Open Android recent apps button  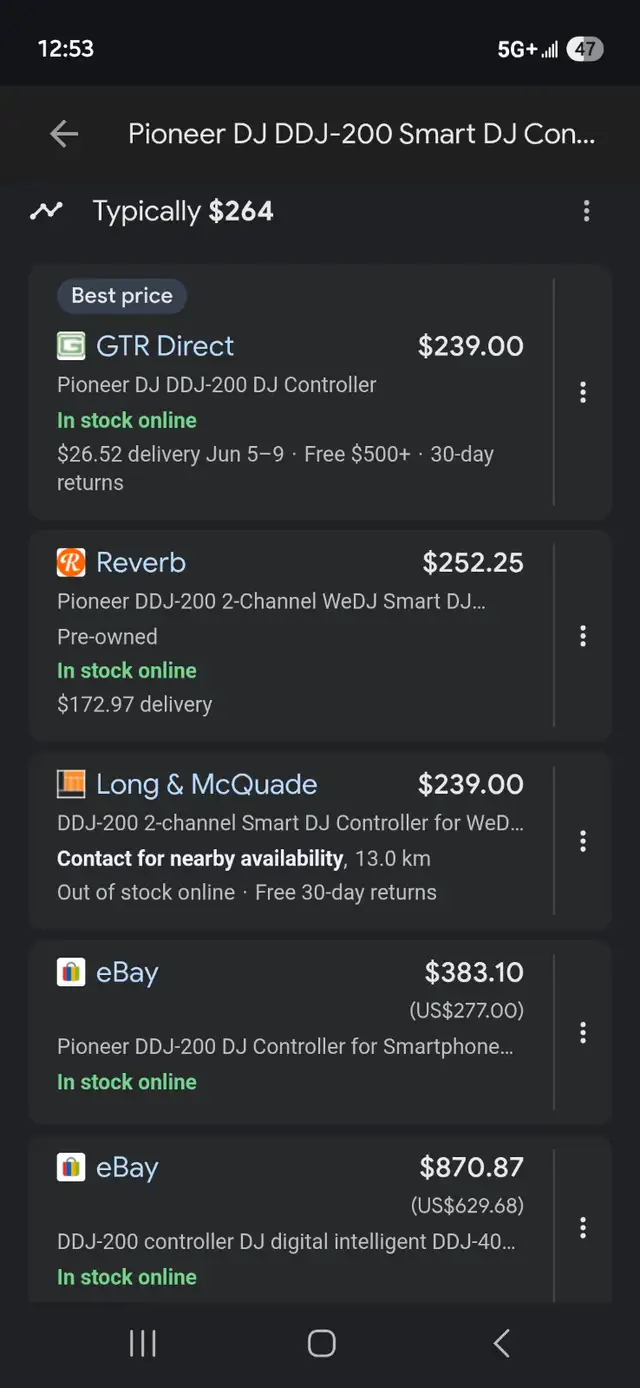tap(143, 1343)
